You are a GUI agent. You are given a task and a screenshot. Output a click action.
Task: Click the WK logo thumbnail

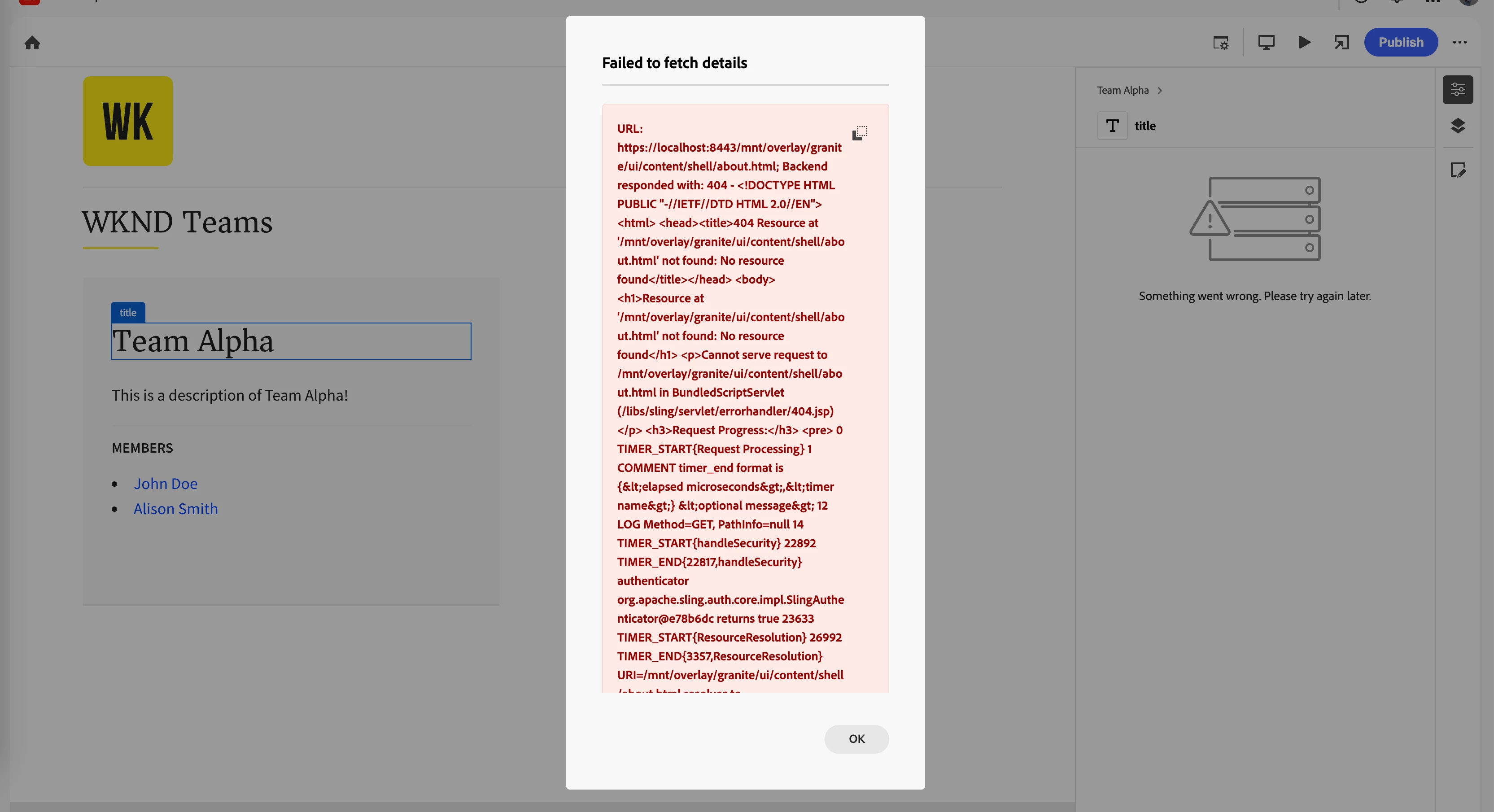coord(127,121)
